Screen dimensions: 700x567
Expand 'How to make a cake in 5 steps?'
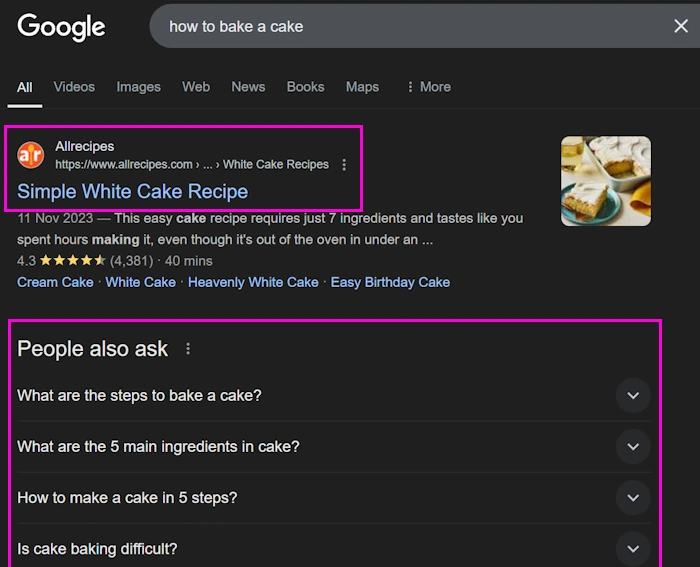(333, 498)
